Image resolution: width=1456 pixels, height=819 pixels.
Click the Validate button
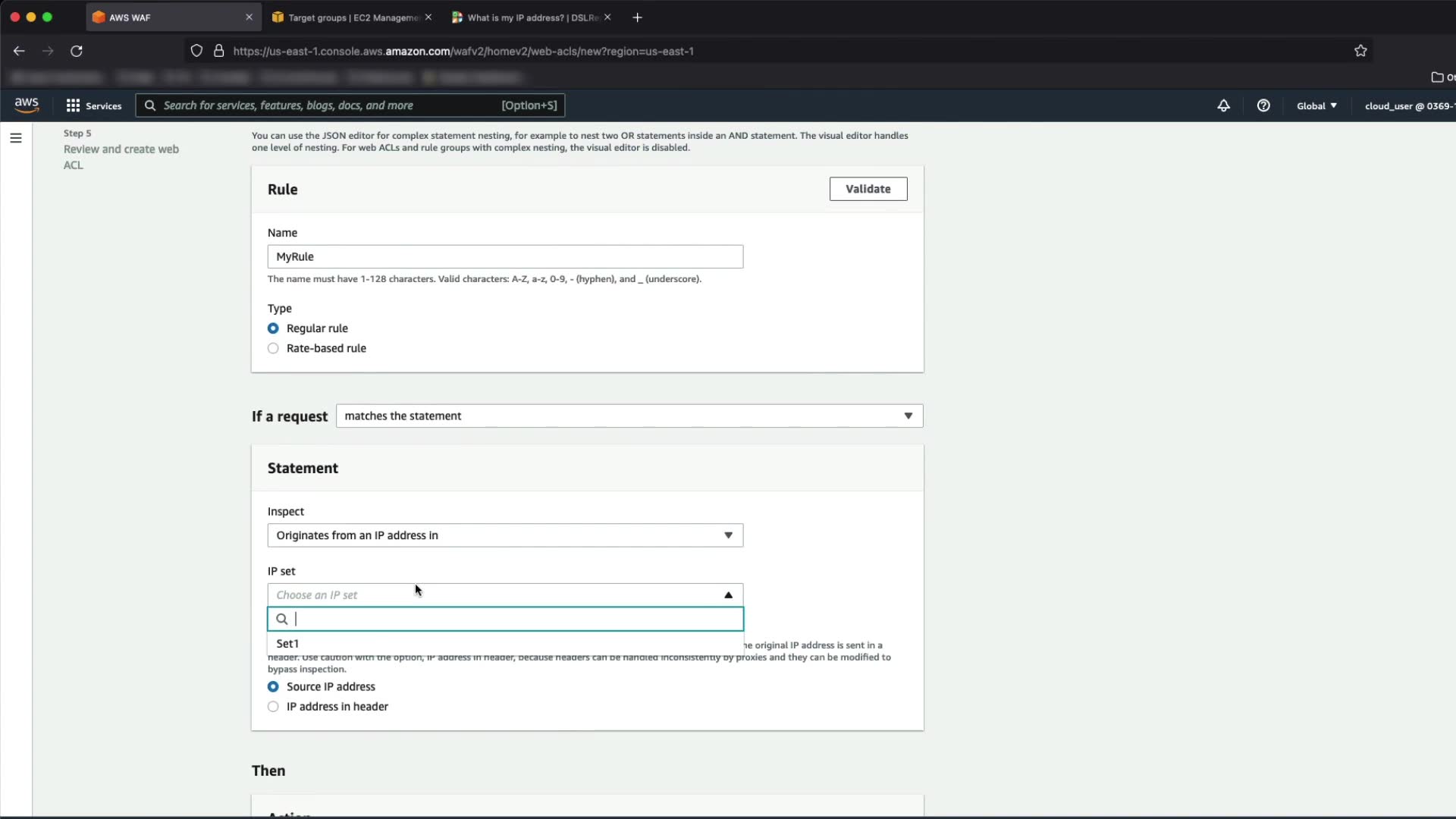[x=868, y=189]
